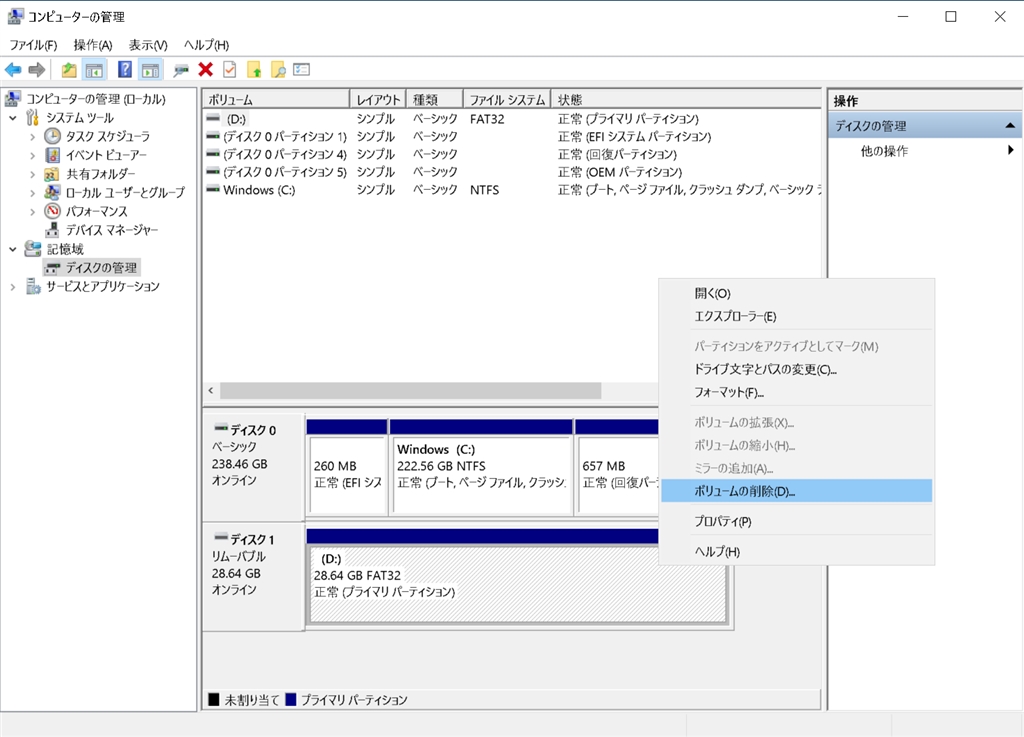The height and width of the screenshot is (737, 1024).
Task: Click the red X delete icon in toolbar
Action: pos(205,70)
